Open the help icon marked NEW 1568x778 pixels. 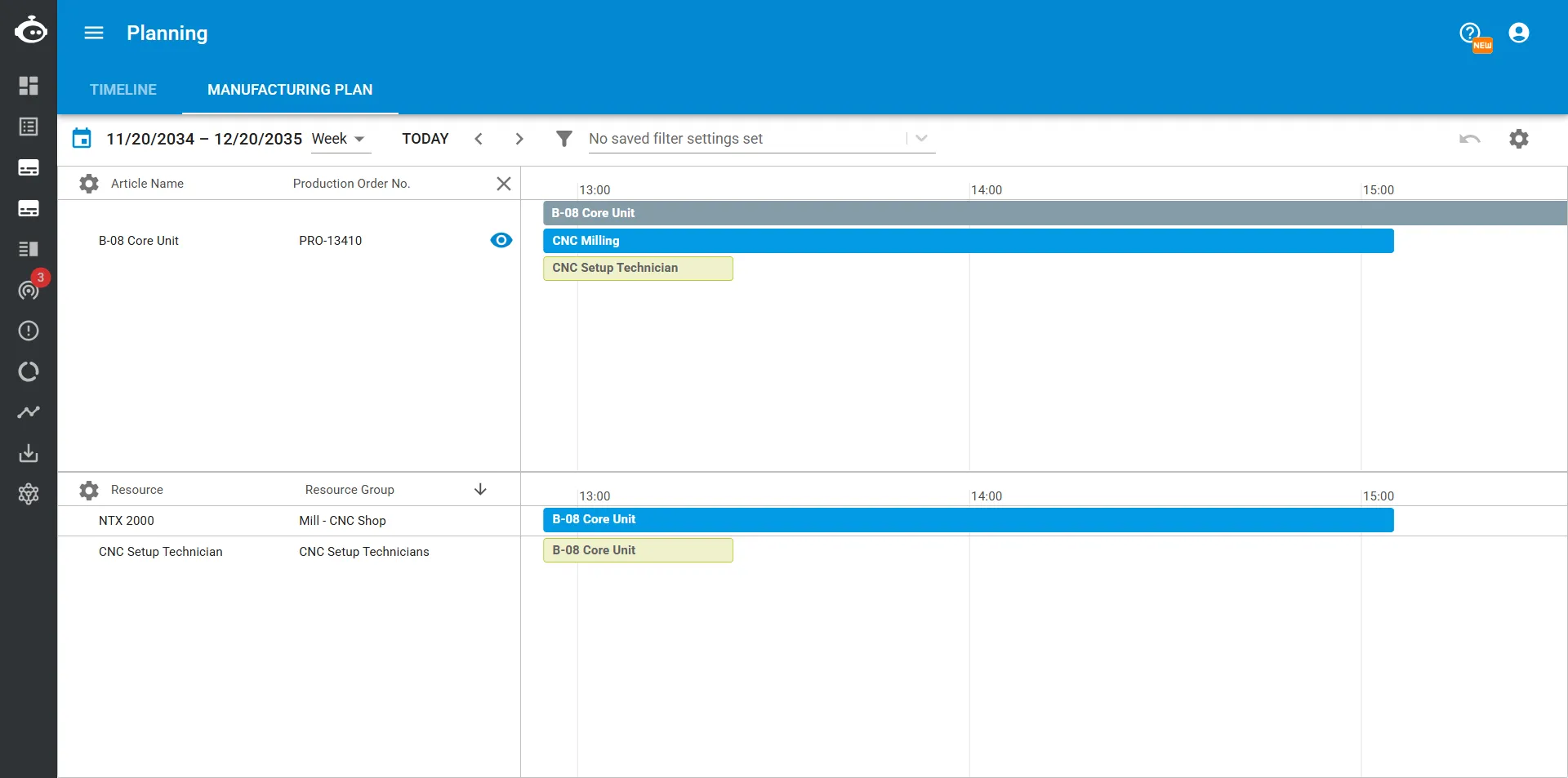[x=1471, y=33]
